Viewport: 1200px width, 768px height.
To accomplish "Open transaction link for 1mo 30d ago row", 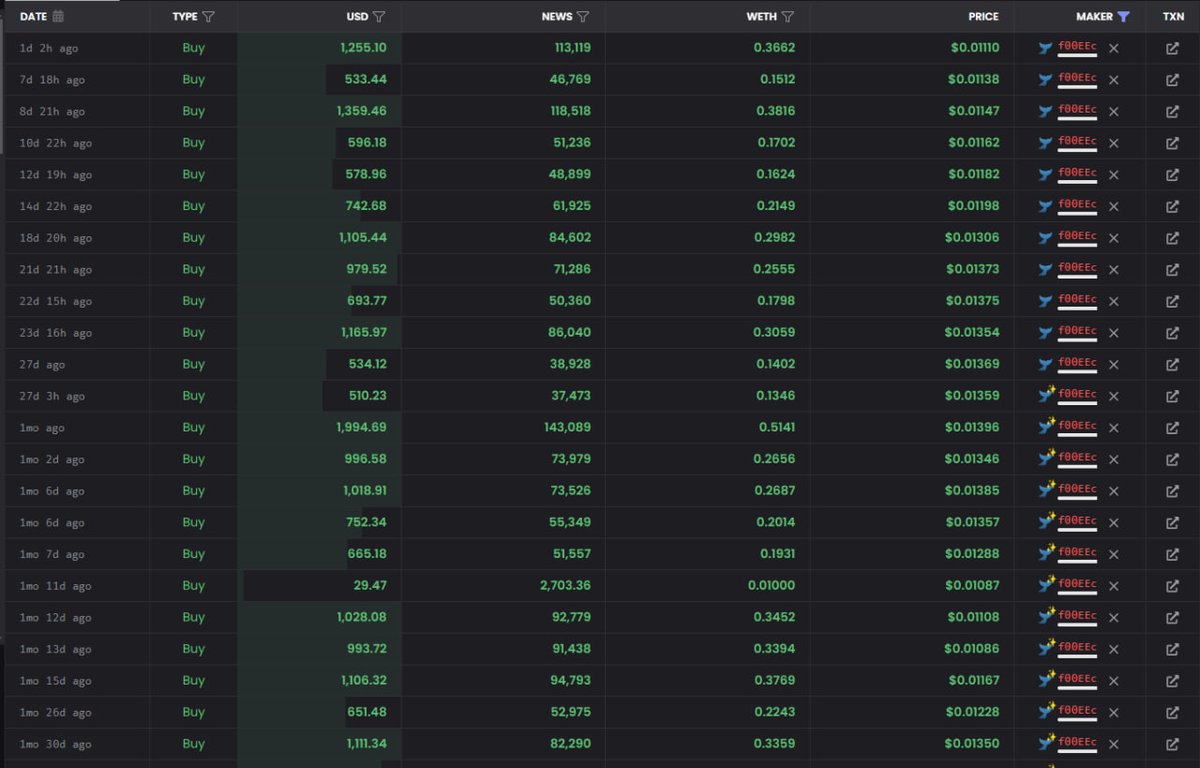I will [1172, 744].
